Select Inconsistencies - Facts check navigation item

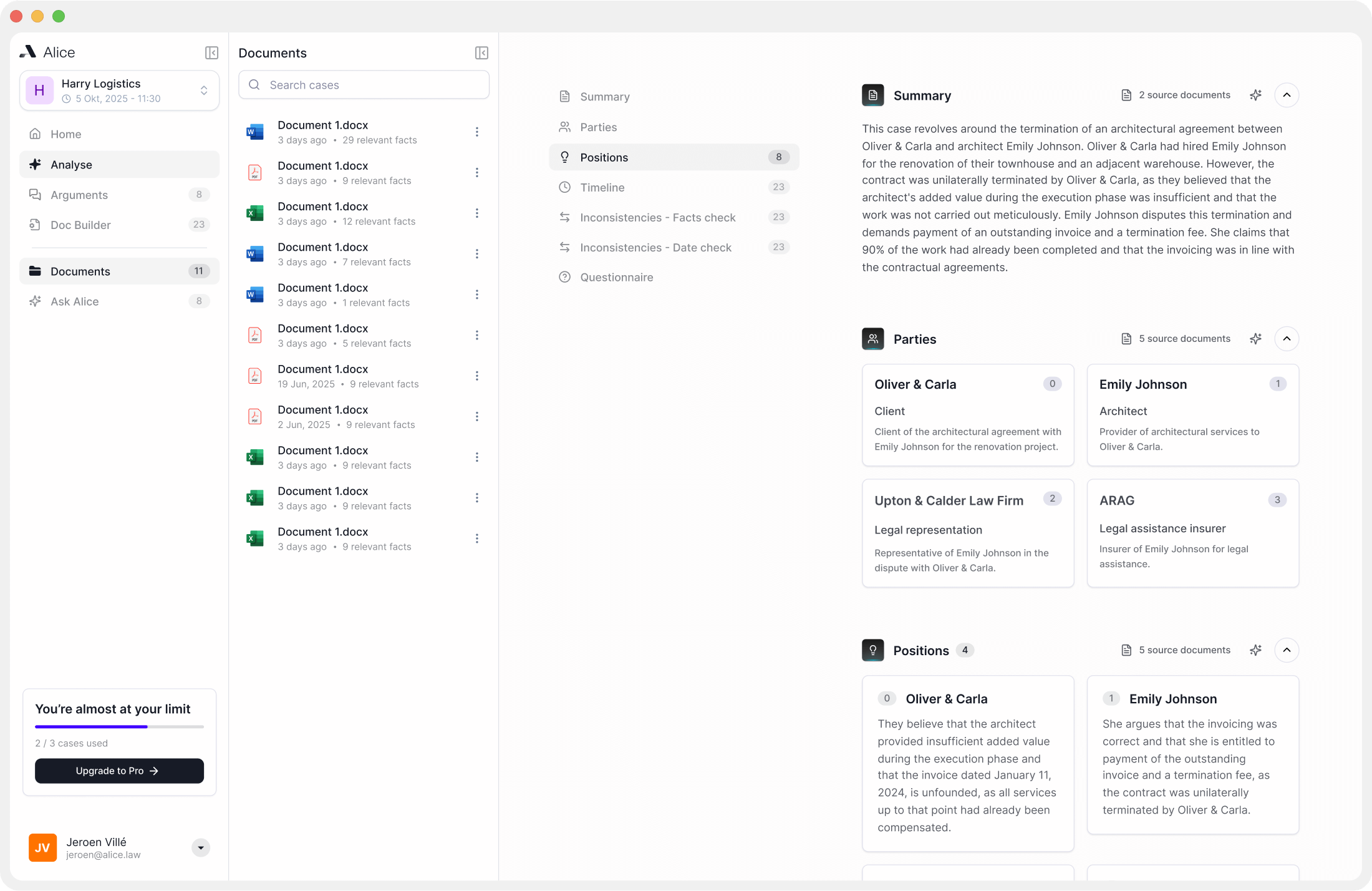(x=657, y=217)
